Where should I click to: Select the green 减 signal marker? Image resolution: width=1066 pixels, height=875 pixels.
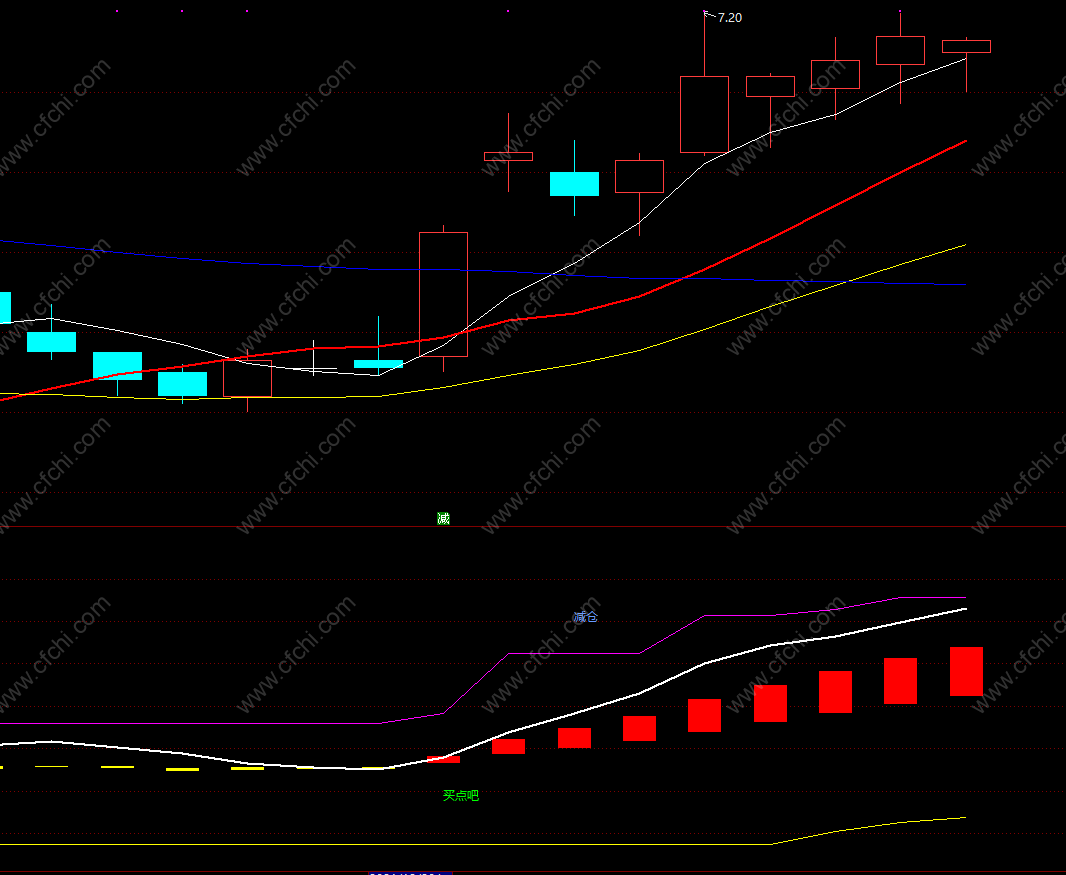click(x=443, y=519)
